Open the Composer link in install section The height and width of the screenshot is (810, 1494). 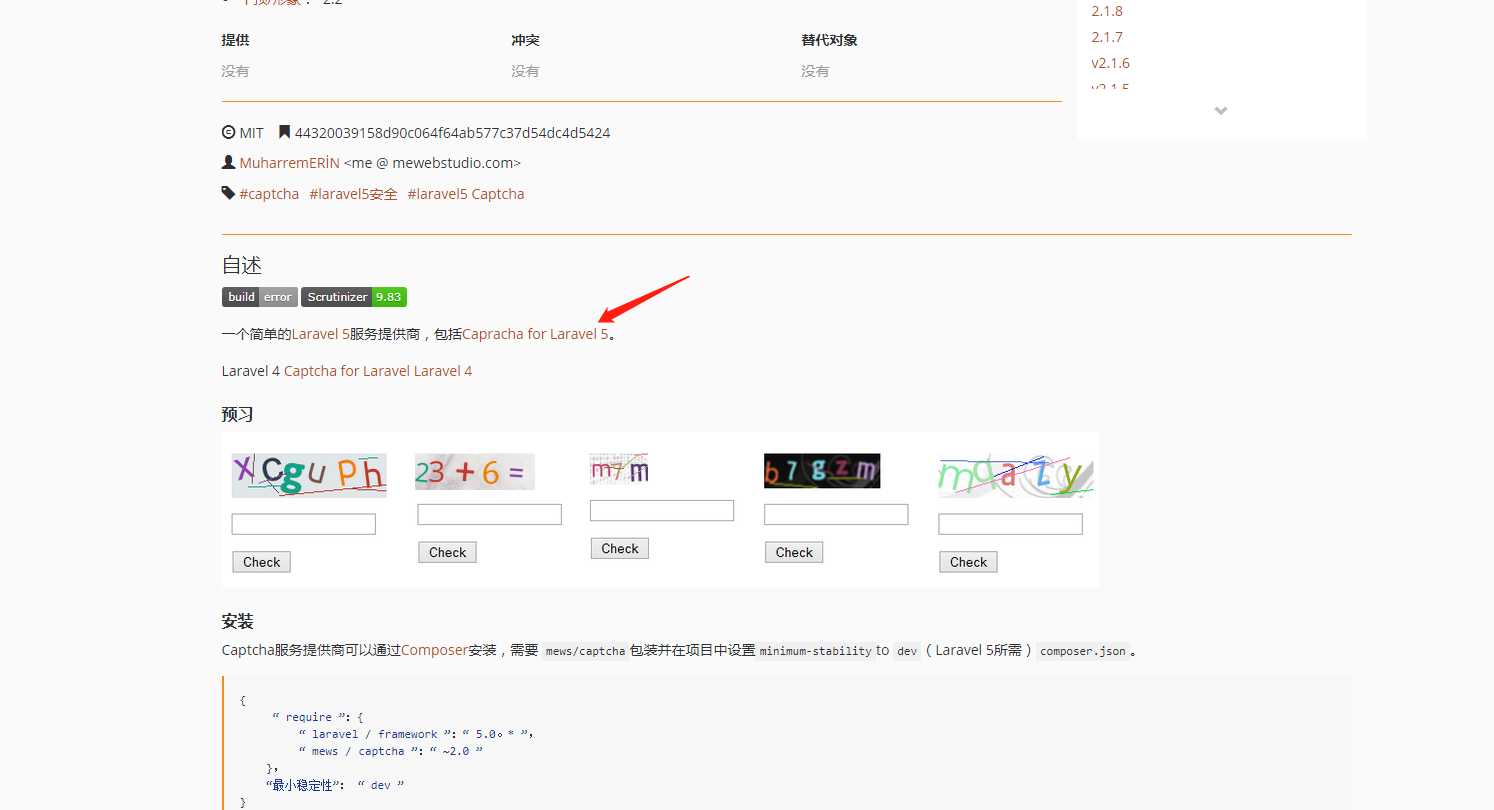[x=434, y=650]
